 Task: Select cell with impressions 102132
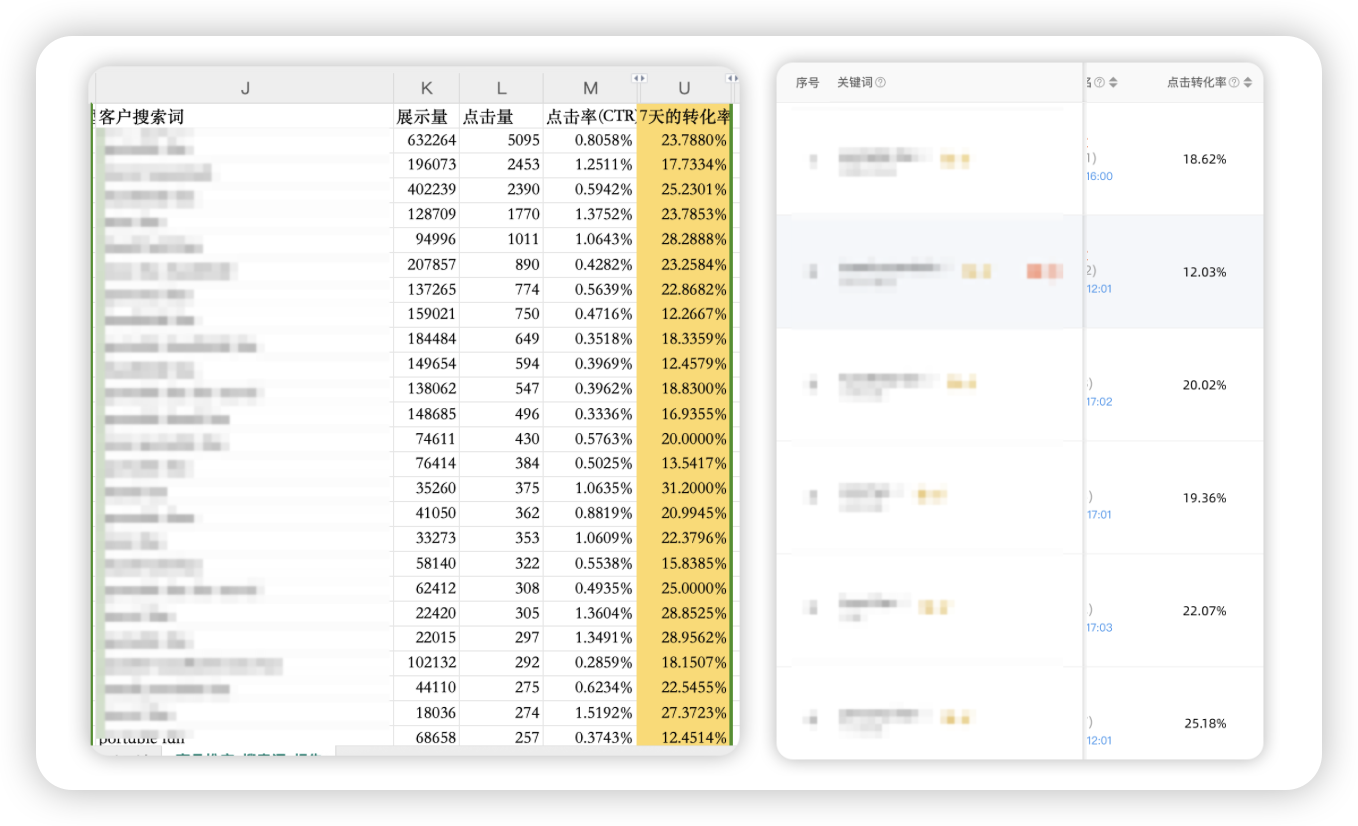click(x=427, y=663)
